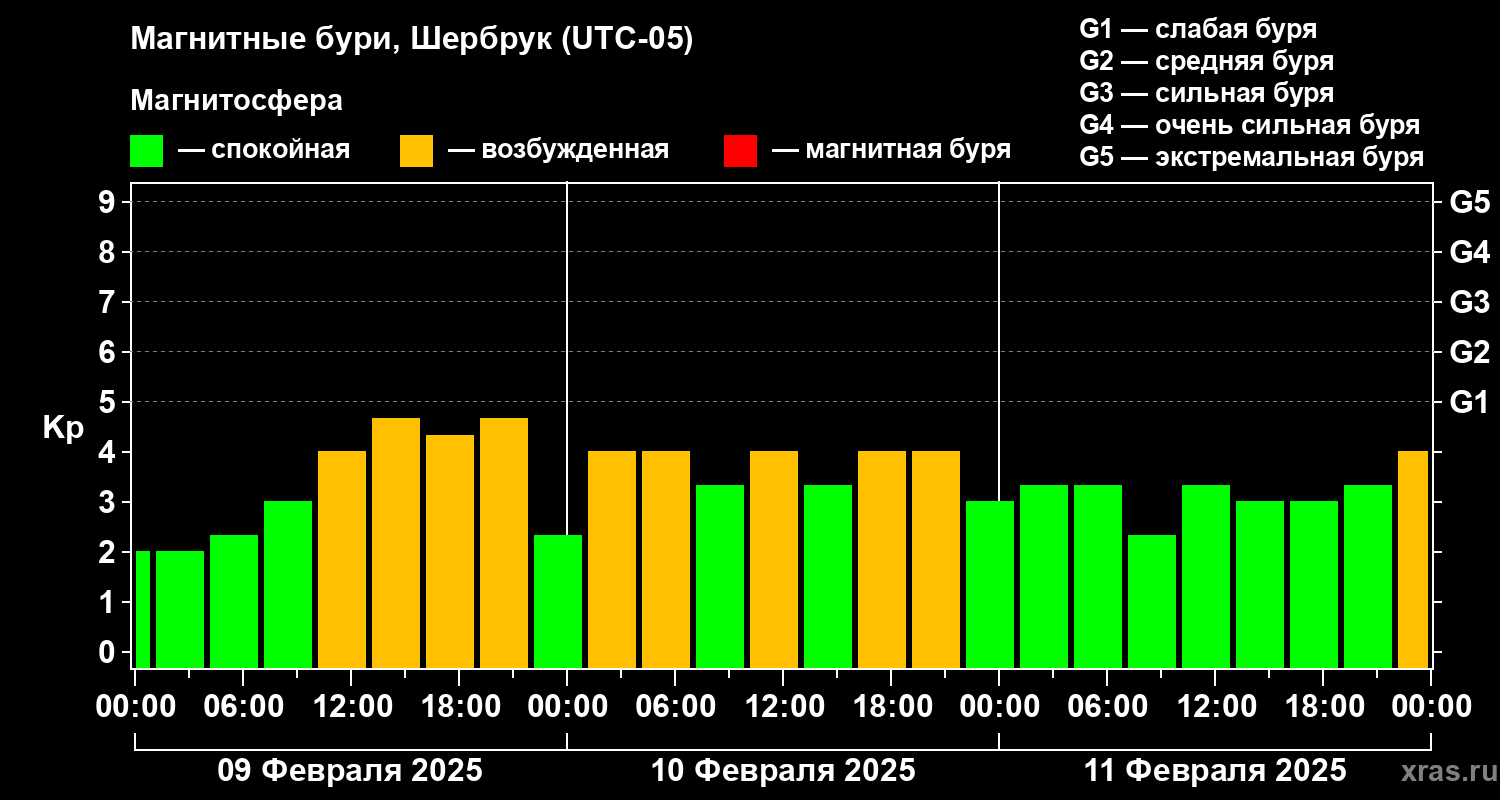Click the G5 label on right axis

1469,202
